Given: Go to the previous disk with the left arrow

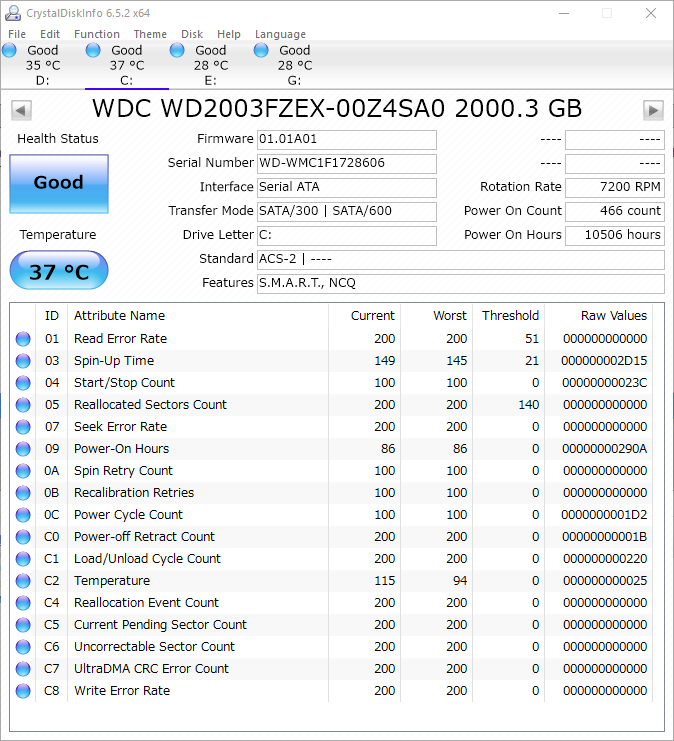Looking at the screenshot, I should (21, 111).
